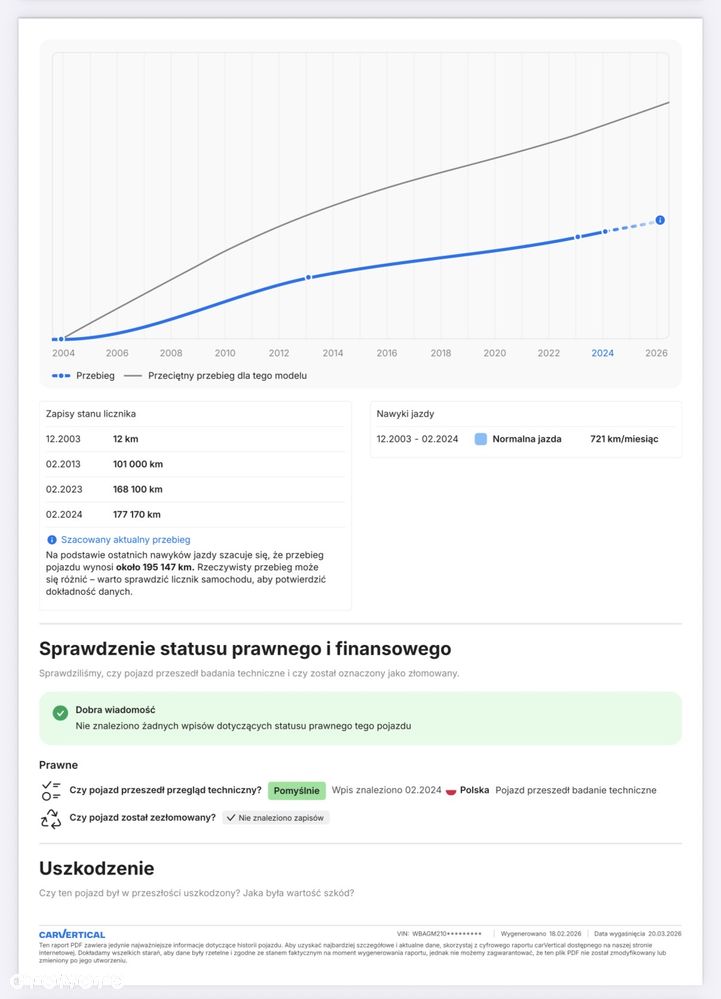Click the info marker at the chart's 2026 endpoint
Viewport: 721px width, 999px height.
(x=660, y=220)
